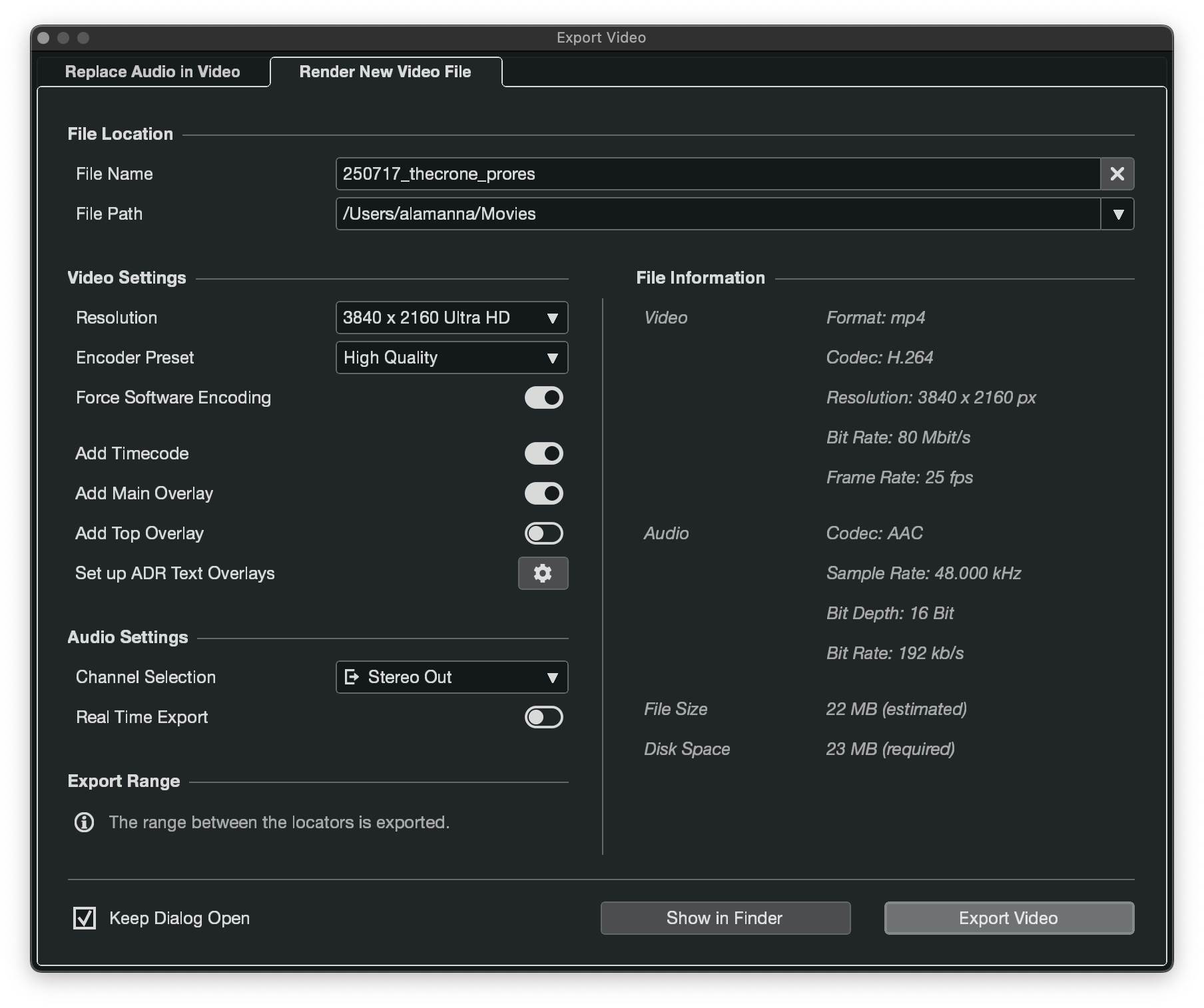
Task: Click the info icon in Export Range
Action: coord(84,822)
